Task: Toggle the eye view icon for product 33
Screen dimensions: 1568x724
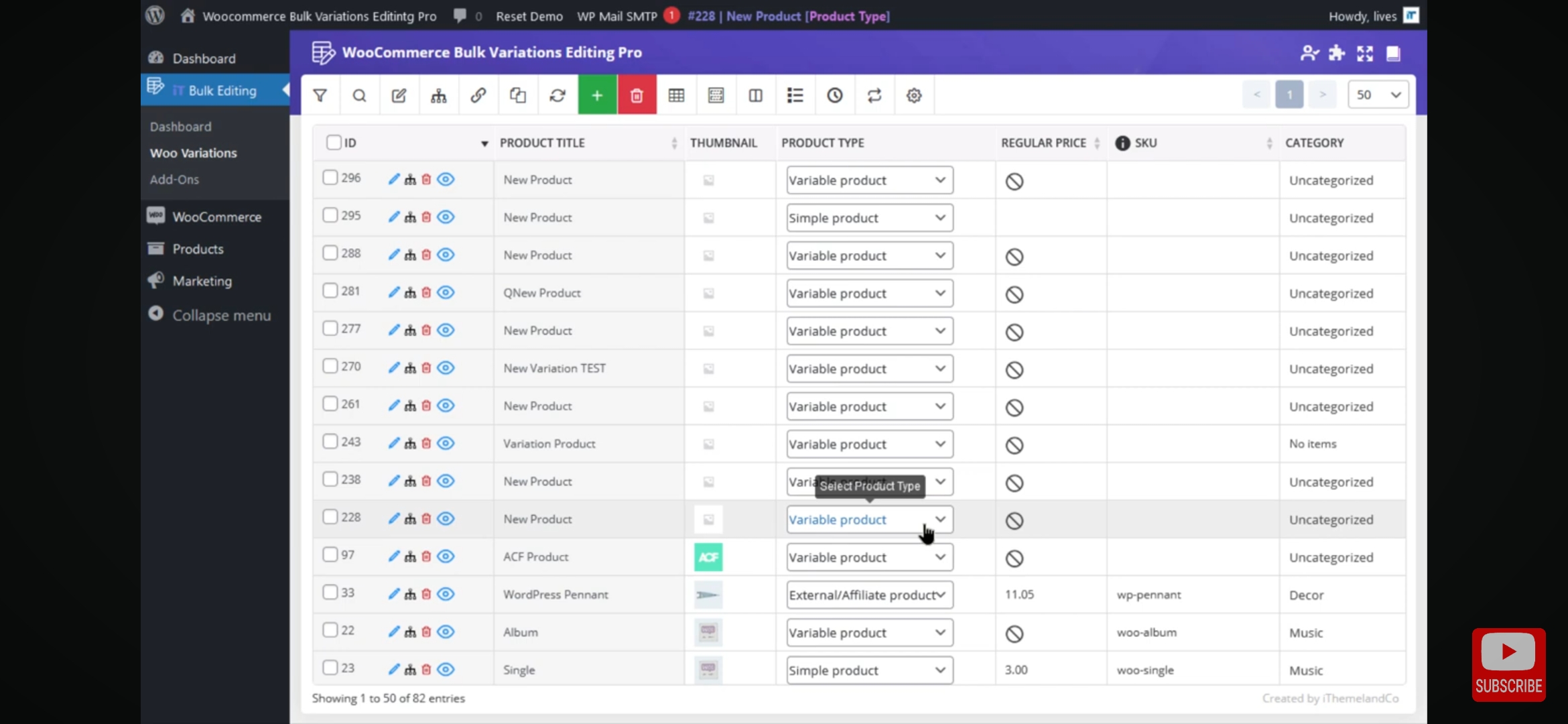Action: (x=446, y=594)
